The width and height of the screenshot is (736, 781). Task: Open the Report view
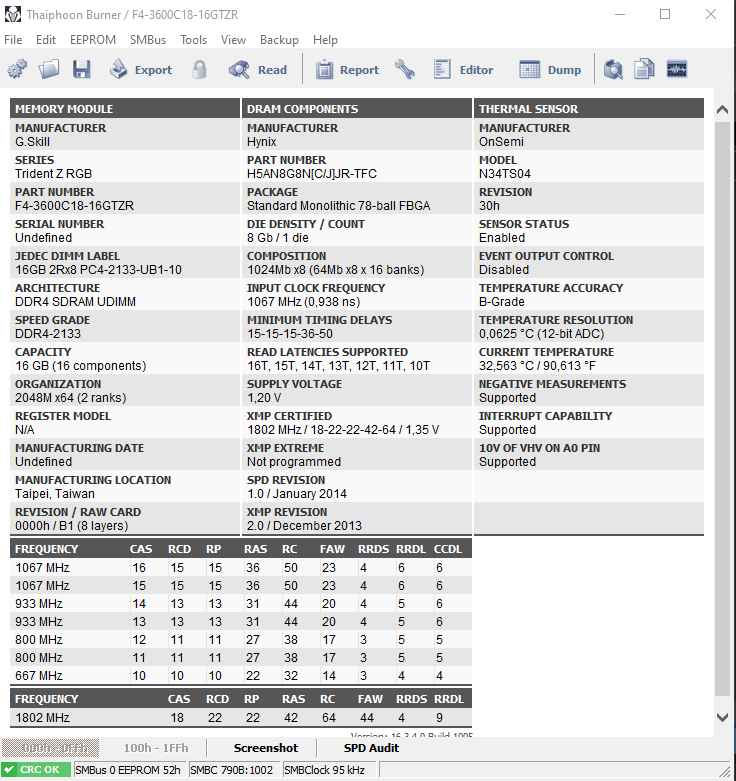coord(347,70)
